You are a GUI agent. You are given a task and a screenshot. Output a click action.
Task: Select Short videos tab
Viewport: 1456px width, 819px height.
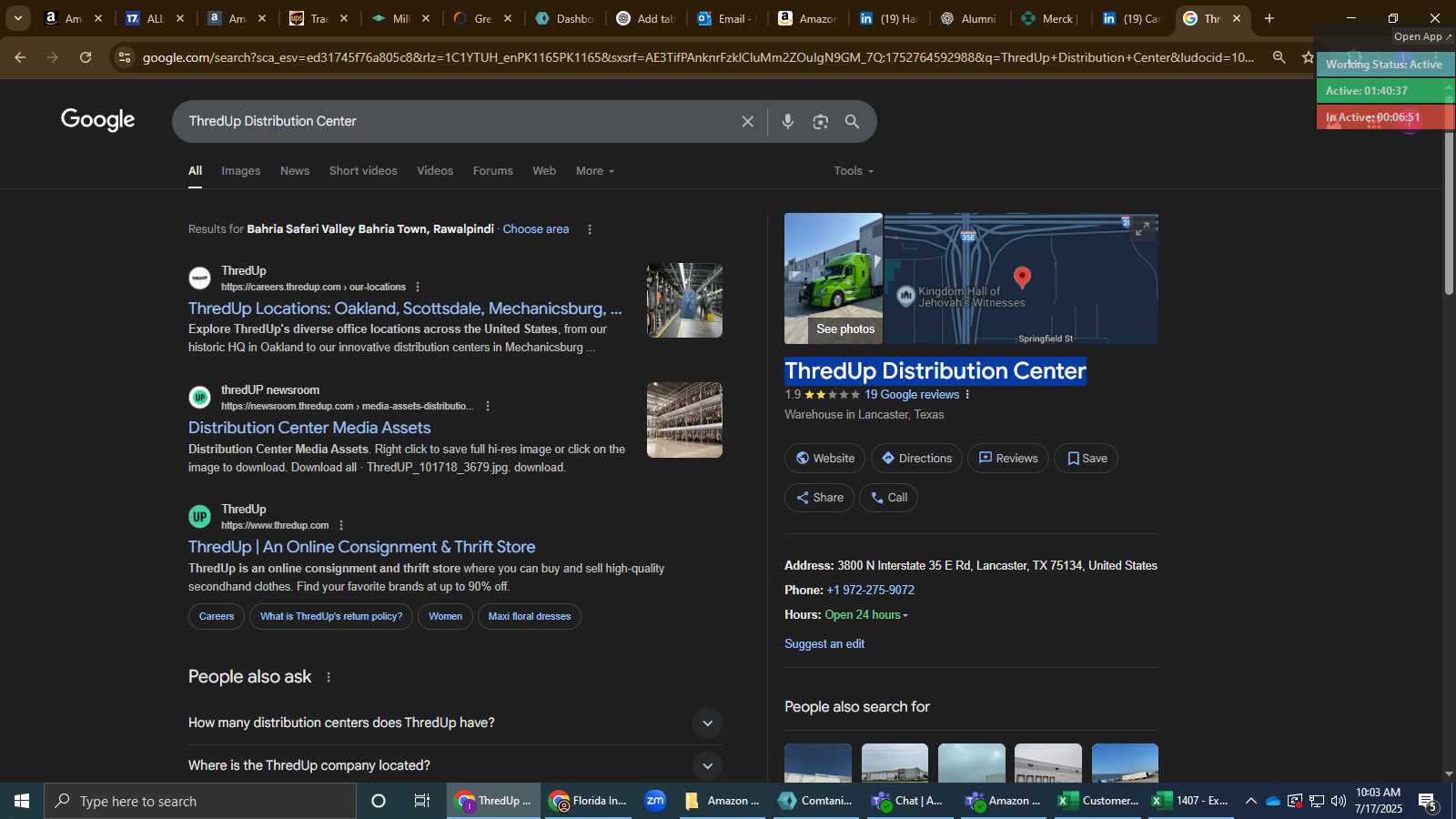363,171
